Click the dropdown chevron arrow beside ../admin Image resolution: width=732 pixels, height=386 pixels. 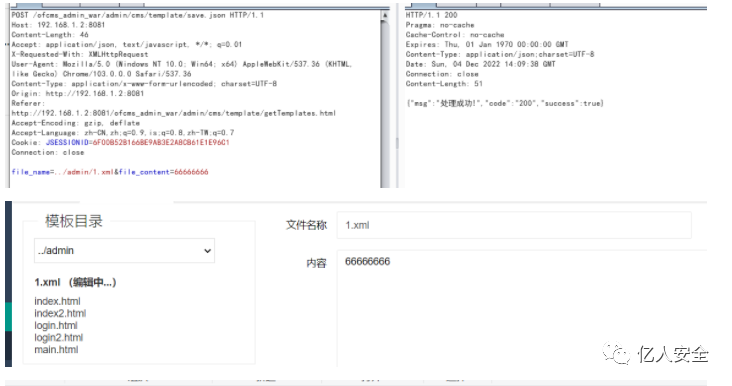[x=207, y=251]
